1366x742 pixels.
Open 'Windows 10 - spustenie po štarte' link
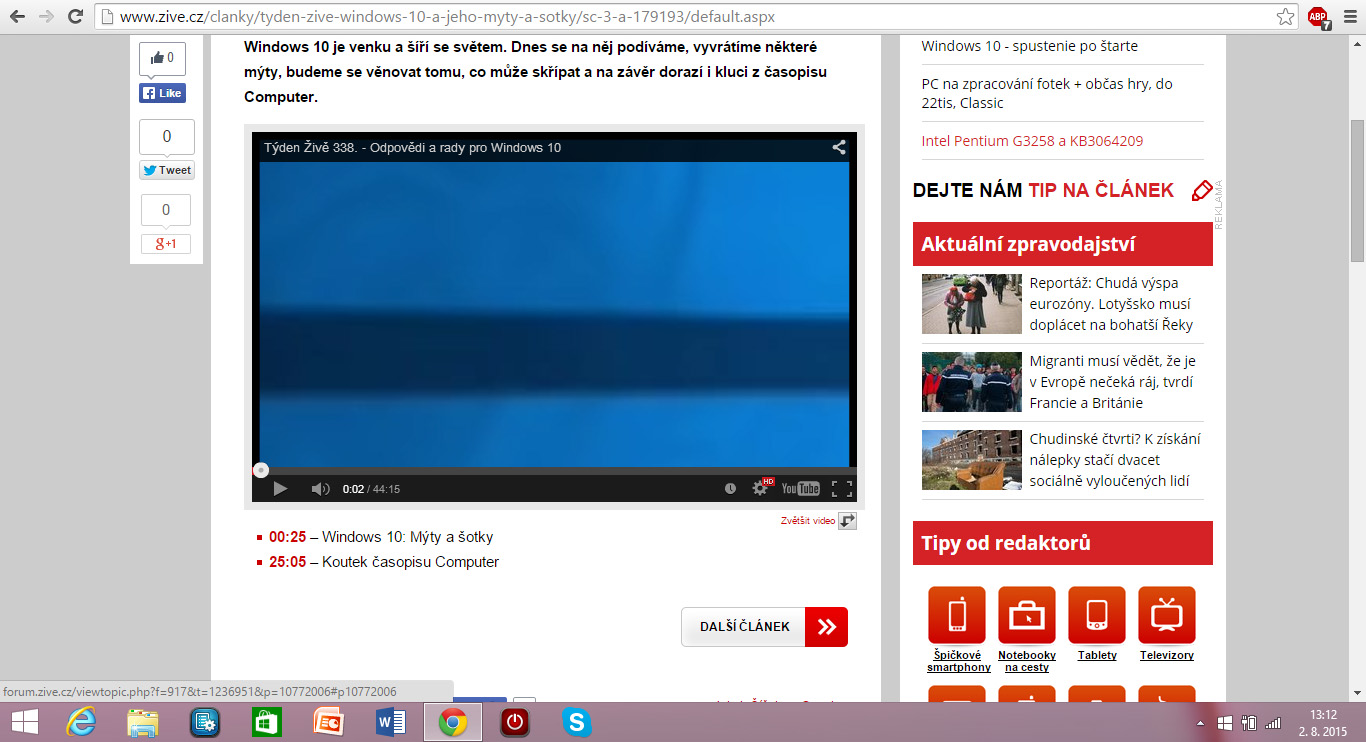(1029, 46)
